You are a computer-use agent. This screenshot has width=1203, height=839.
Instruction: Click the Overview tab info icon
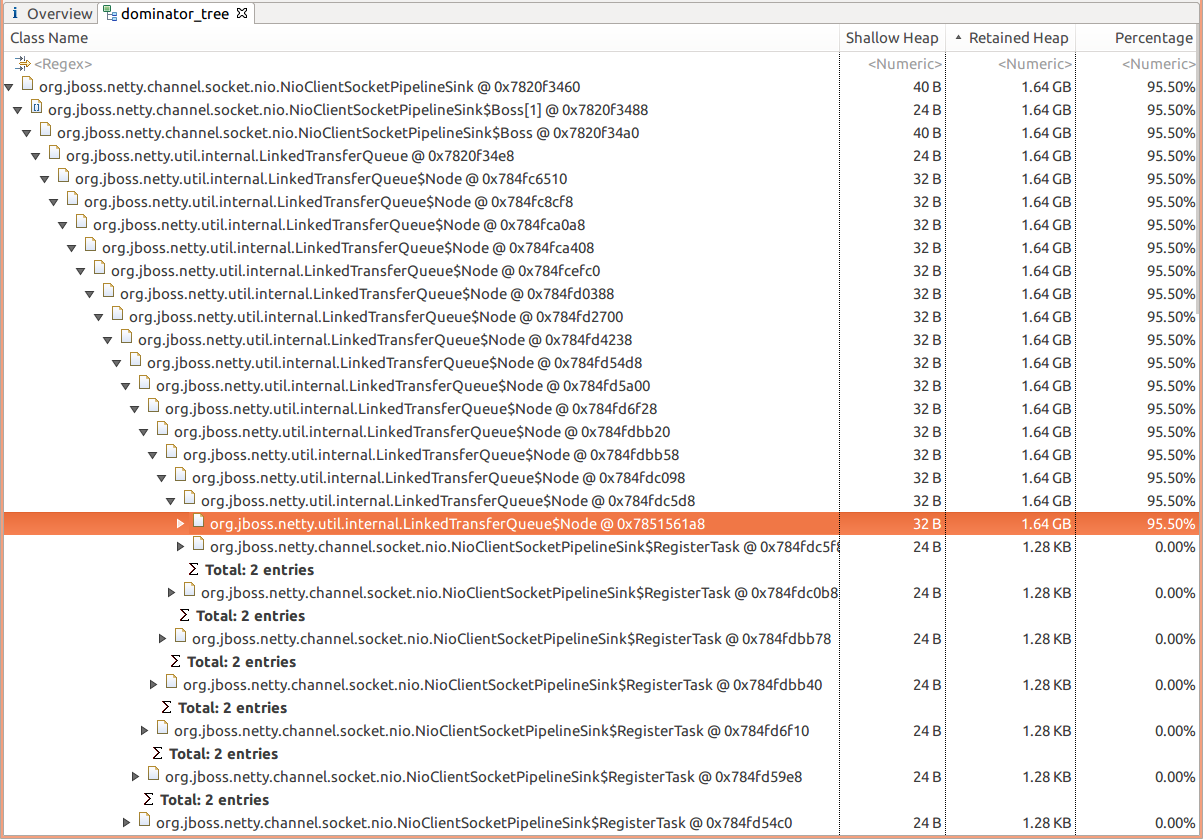pyautogui.click(x=15, y=14)
